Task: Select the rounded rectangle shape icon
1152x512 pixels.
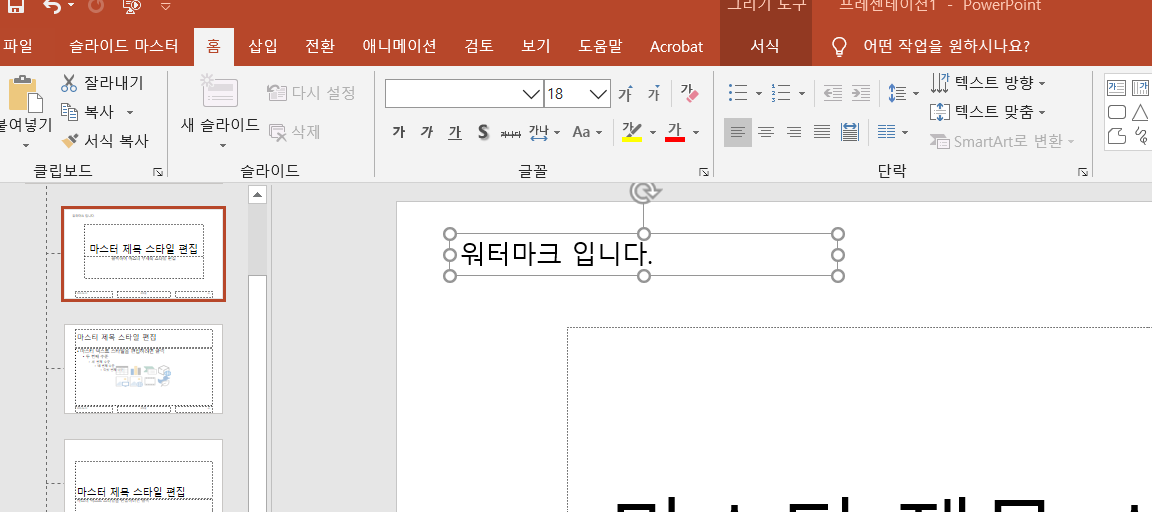Action: tap(1117, 112)
